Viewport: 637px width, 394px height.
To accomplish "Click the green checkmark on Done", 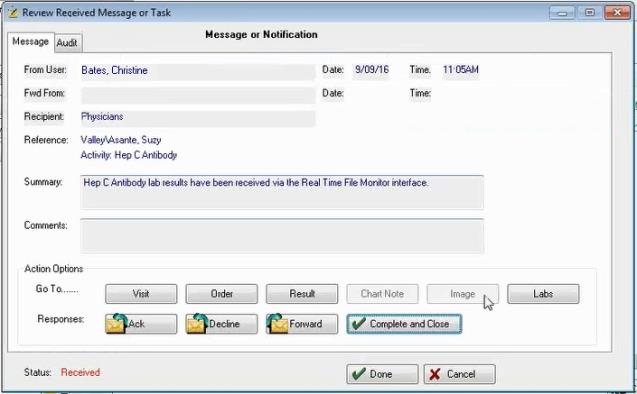I will tap(359, 374).
